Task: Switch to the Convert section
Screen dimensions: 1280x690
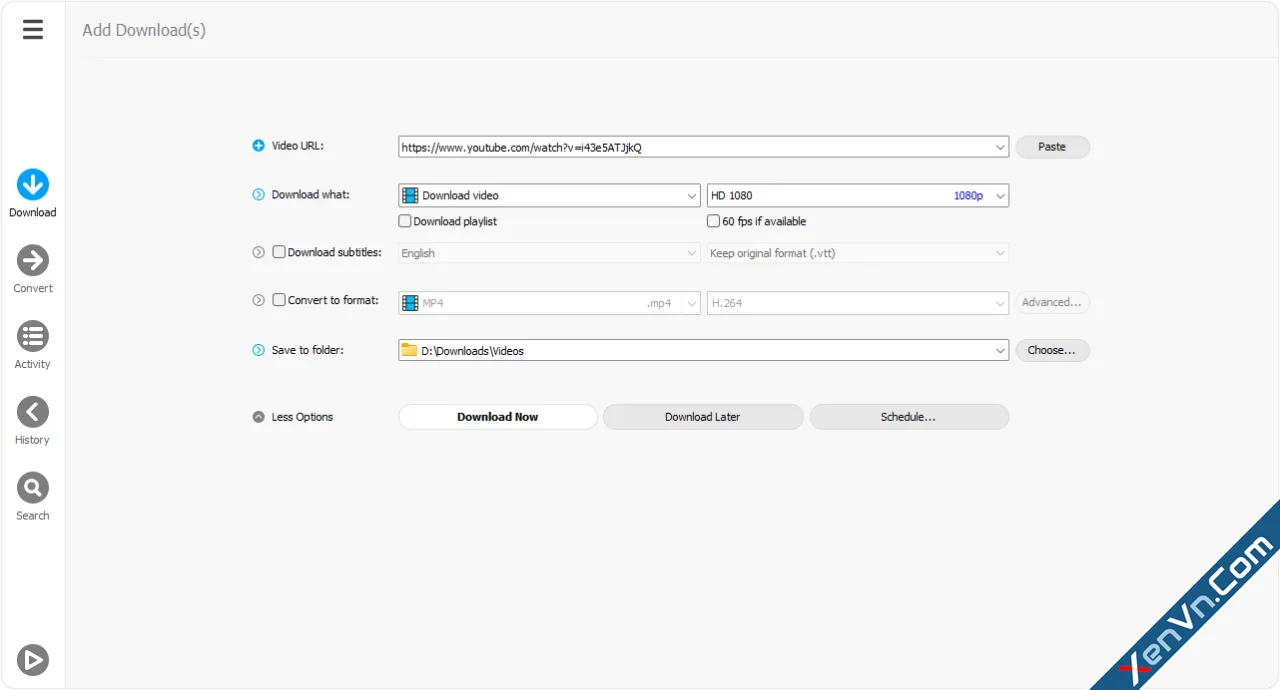Action: [33, 270]
